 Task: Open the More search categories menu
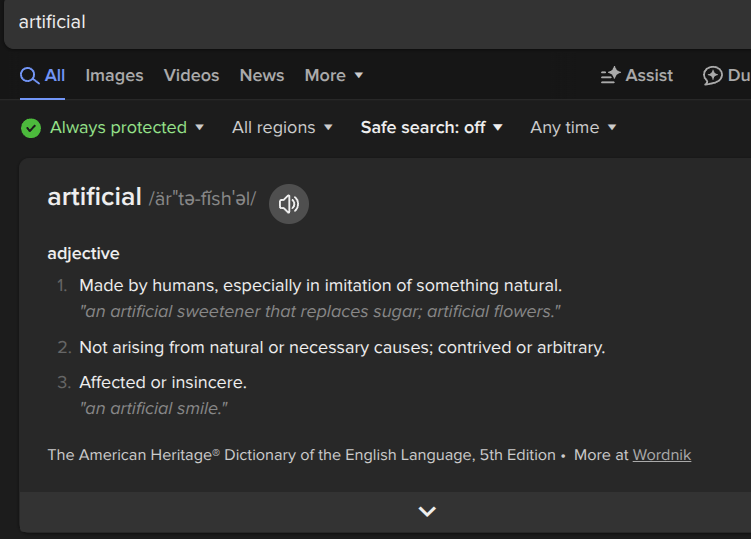[x=334, y=75]
